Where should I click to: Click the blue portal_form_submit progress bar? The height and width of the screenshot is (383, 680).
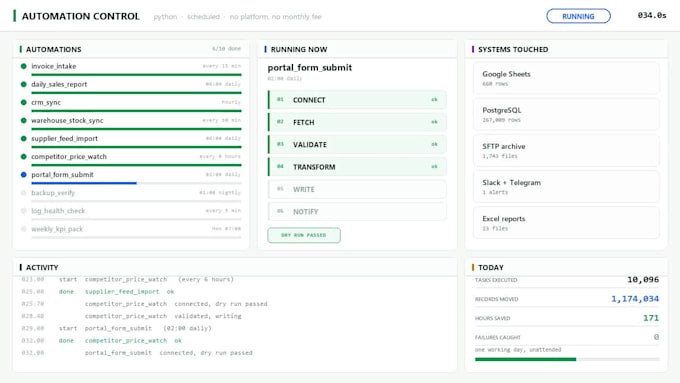click(x=84, y=183)
